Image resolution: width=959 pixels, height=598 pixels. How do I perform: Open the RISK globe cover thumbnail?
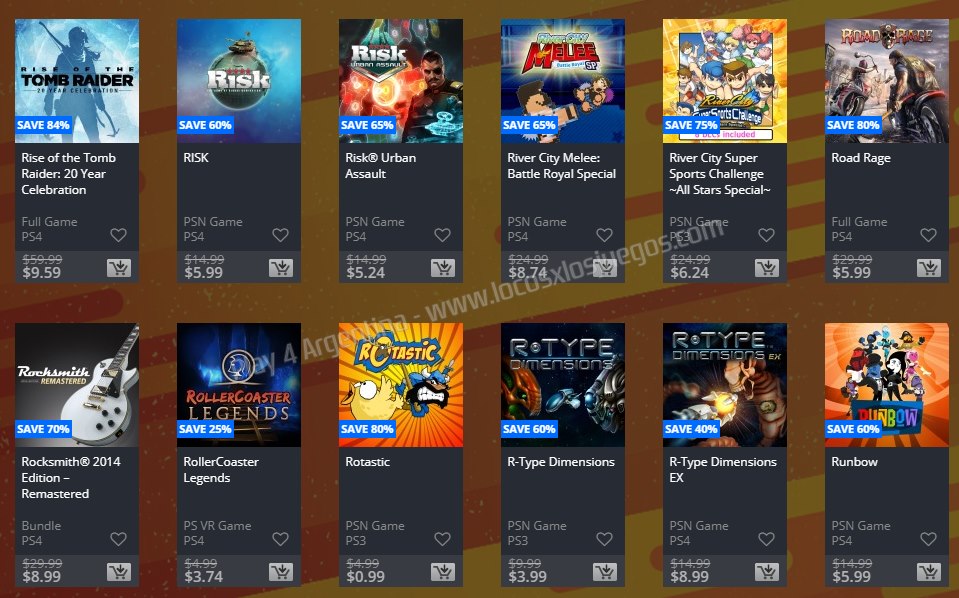(239, 81)
